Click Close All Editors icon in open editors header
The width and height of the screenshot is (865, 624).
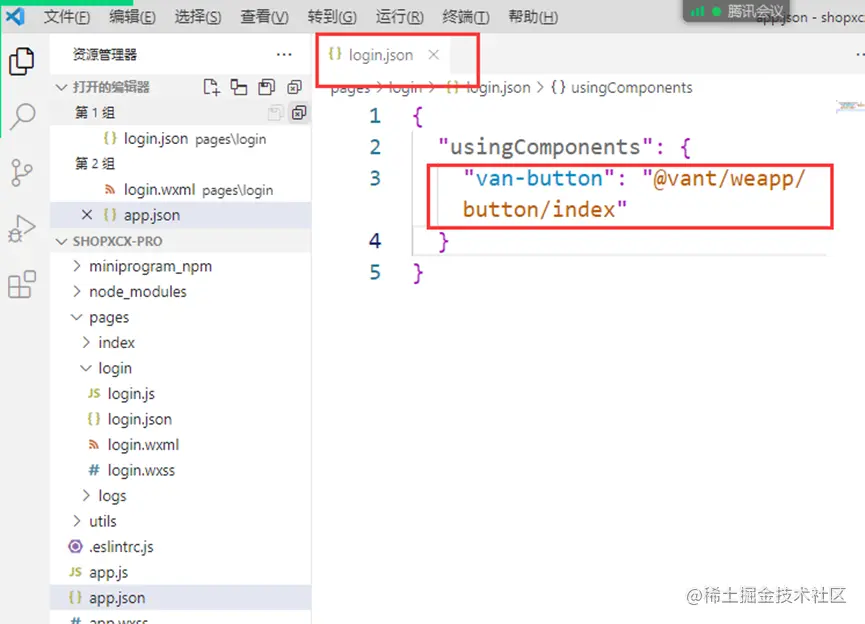tap(295, 87)
